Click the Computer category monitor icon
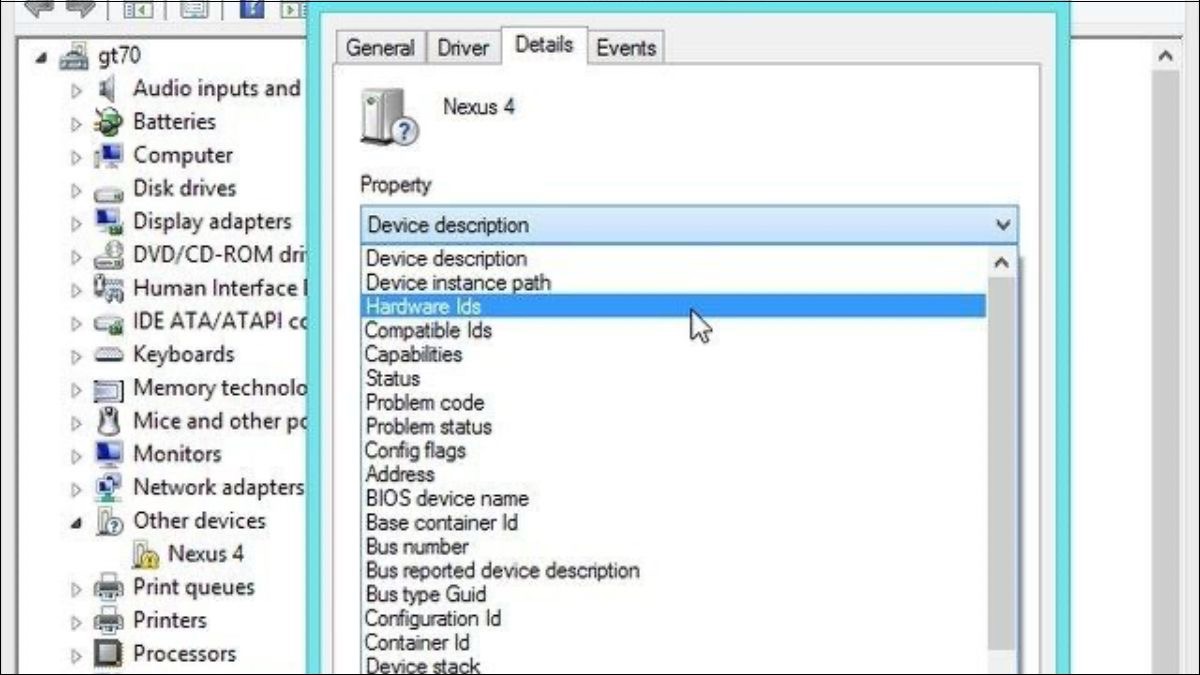 pos(108,156)
